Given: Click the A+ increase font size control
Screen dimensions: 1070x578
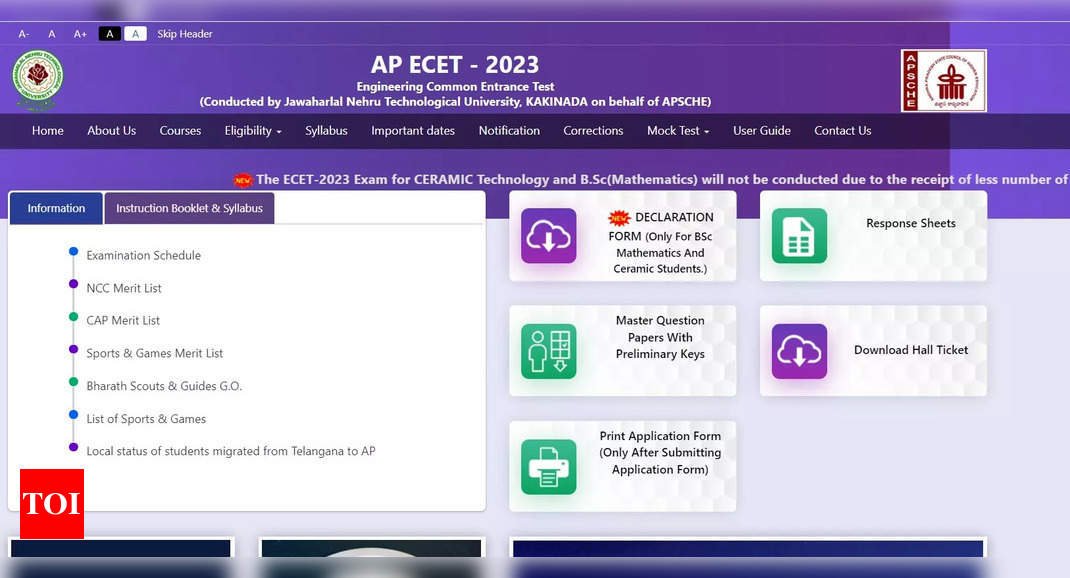Looking at the screenshot, I should pos(81,33).
